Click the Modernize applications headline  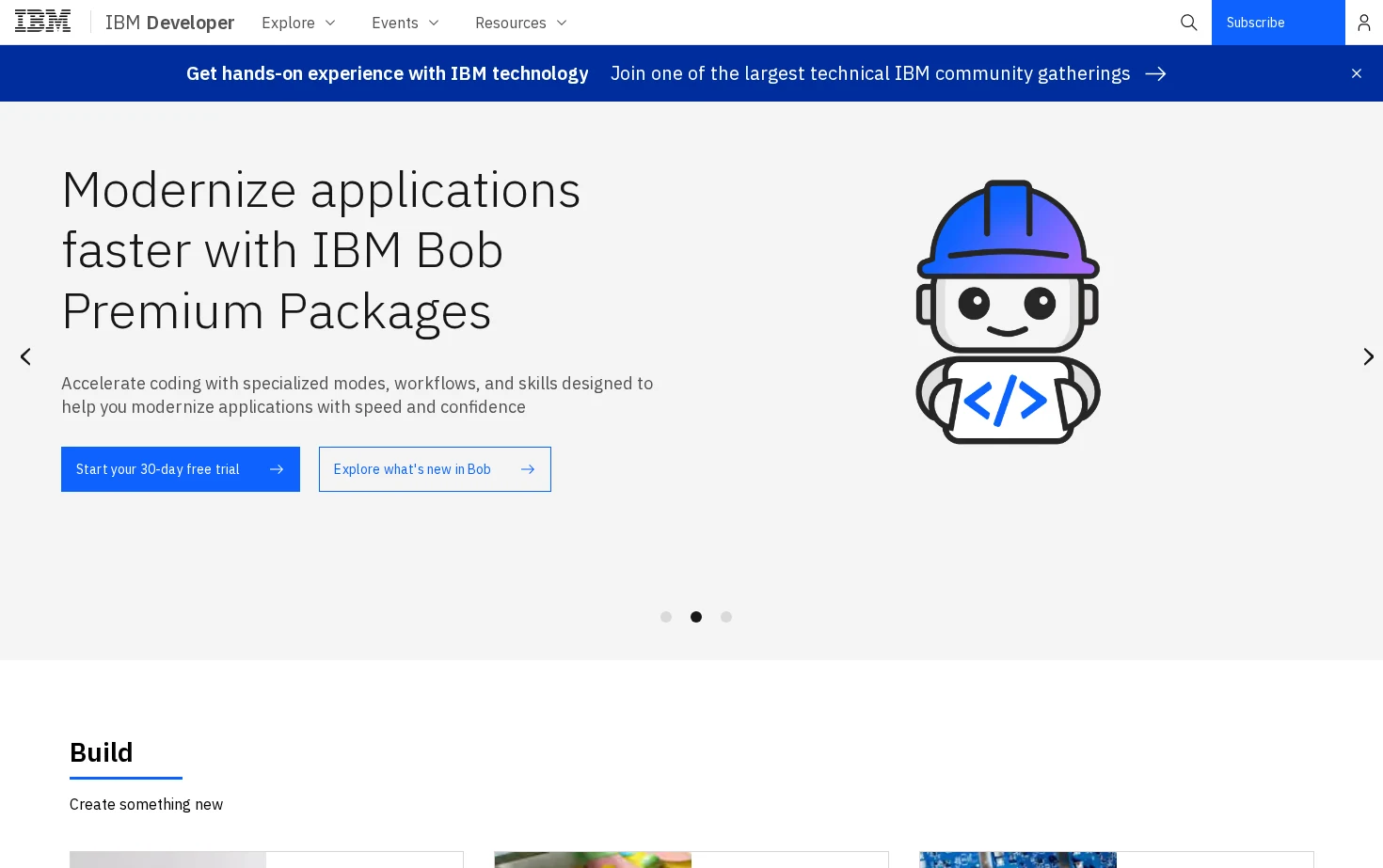(x=321, y=250)
